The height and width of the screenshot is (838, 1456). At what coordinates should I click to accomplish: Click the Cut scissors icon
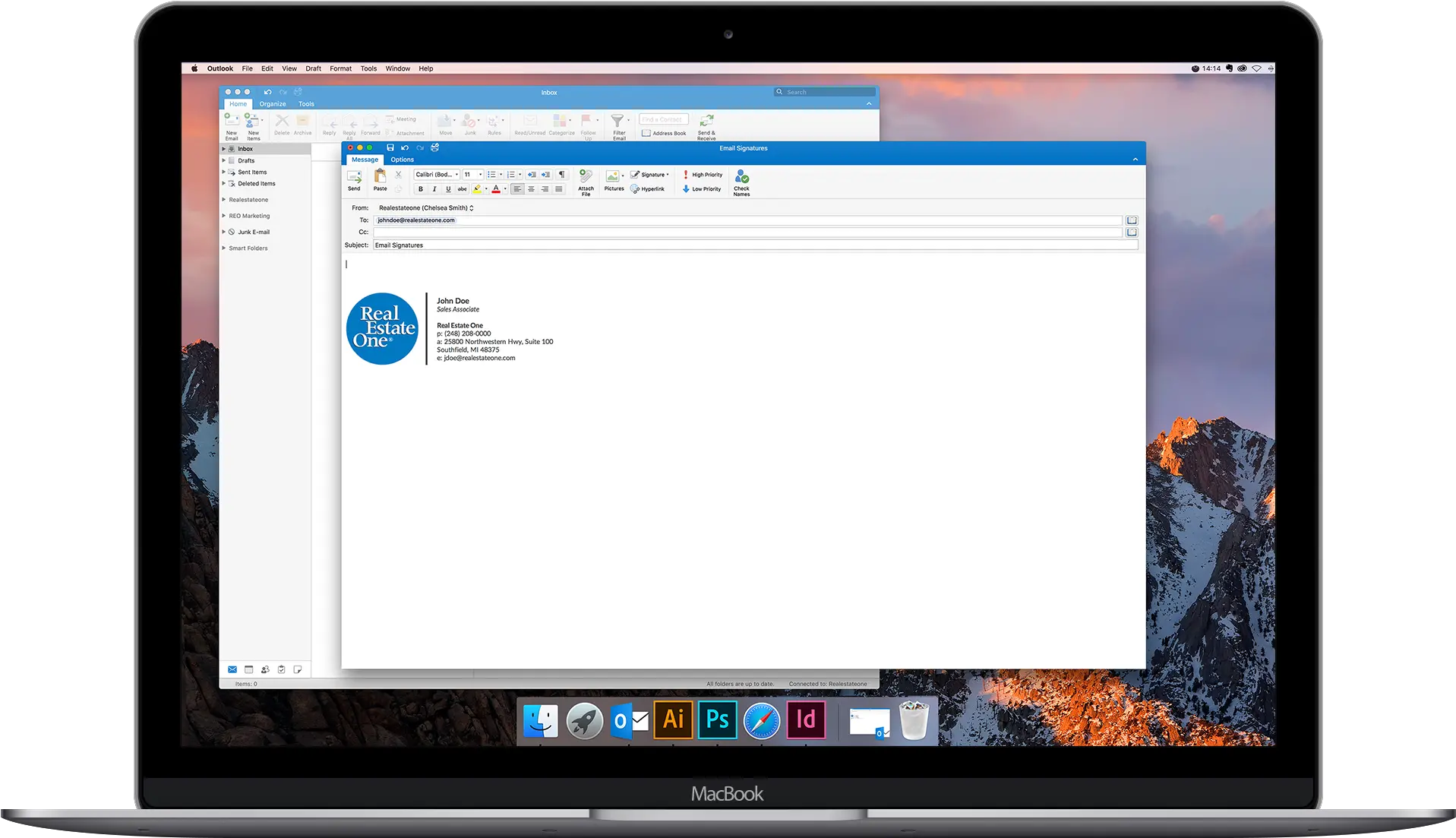click(398, 175)
